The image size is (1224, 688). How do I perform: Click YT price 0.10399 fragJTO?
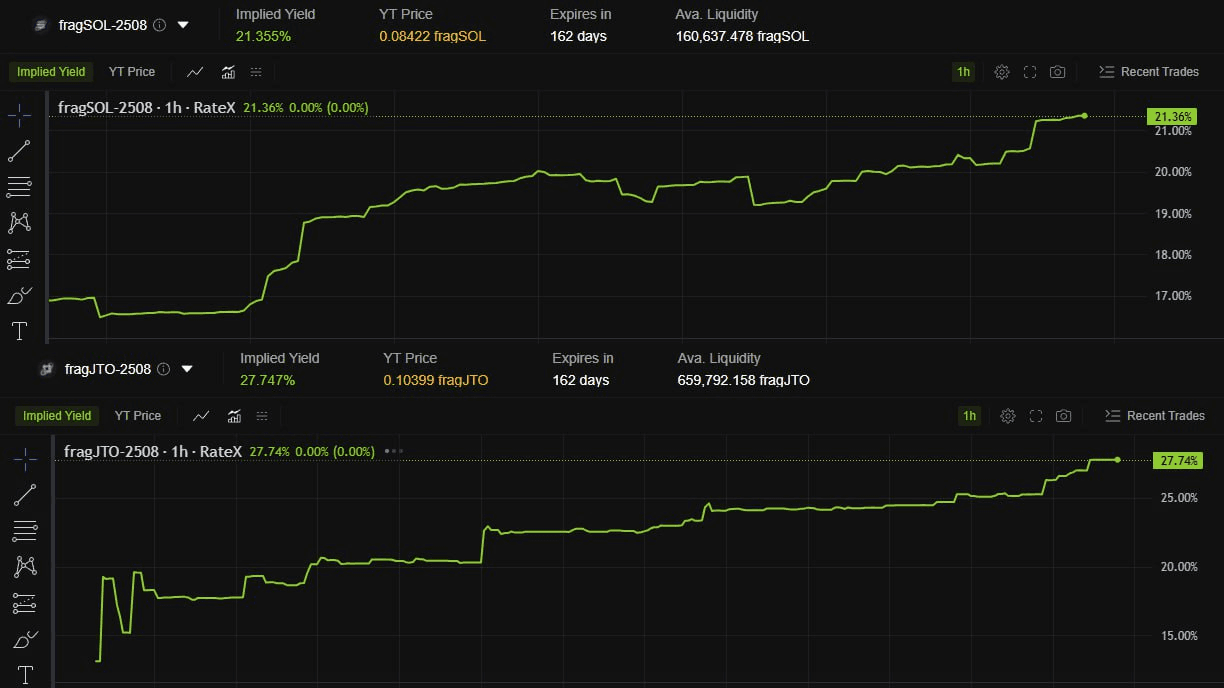436,380
